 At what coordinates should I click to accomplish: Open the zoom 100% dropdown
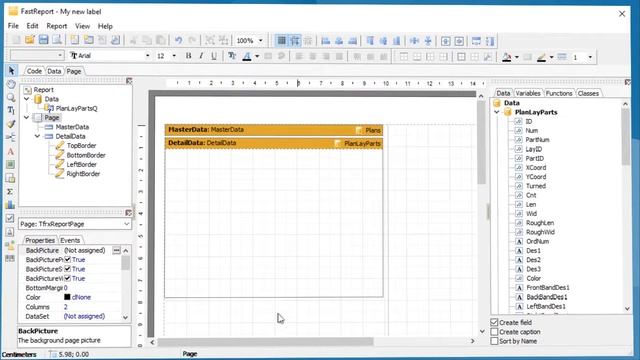tap(260, 40)
